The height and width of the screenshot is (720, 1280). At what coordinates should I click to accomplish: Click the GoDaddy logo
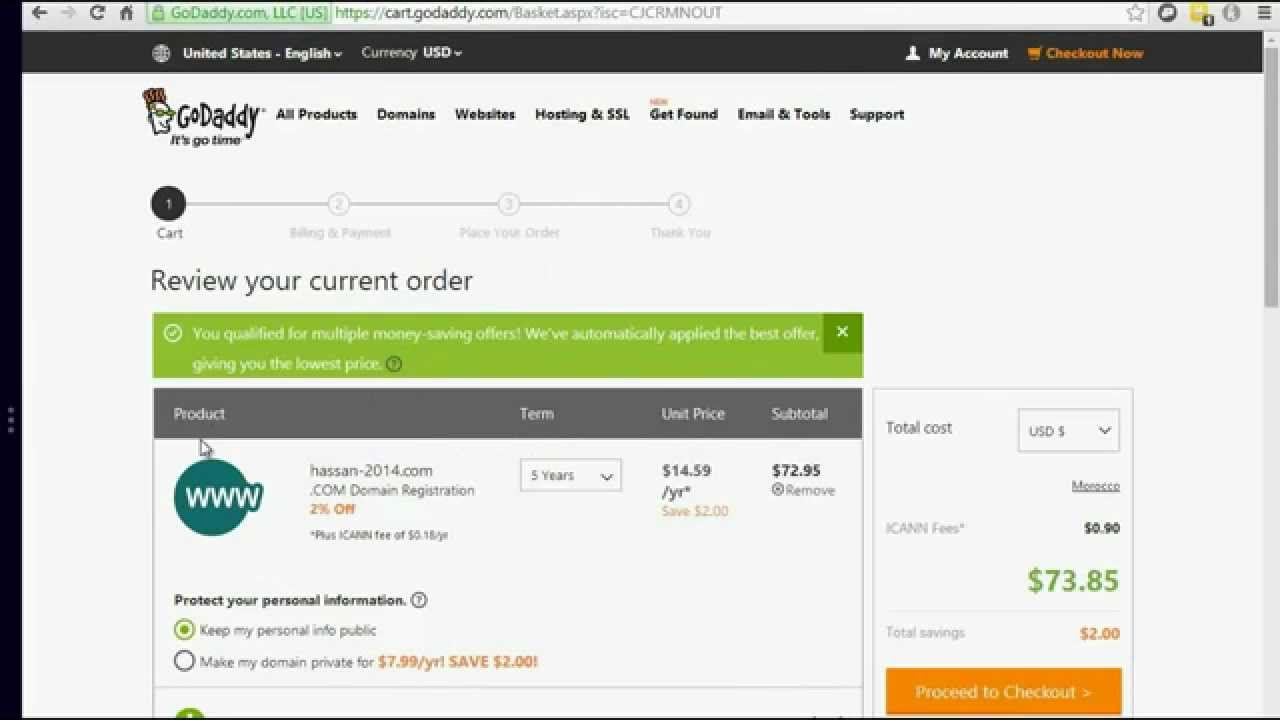204,118
